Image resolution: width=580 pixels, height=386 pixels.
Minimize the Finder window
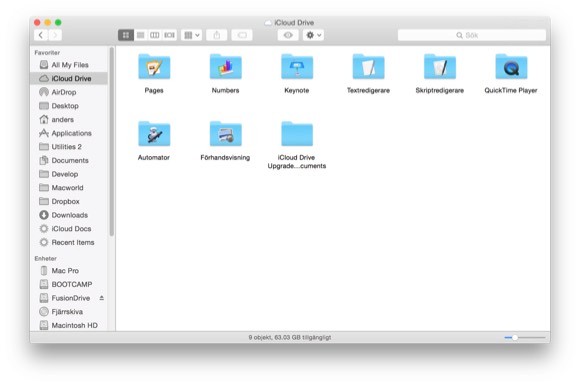[x=48, y=23]
